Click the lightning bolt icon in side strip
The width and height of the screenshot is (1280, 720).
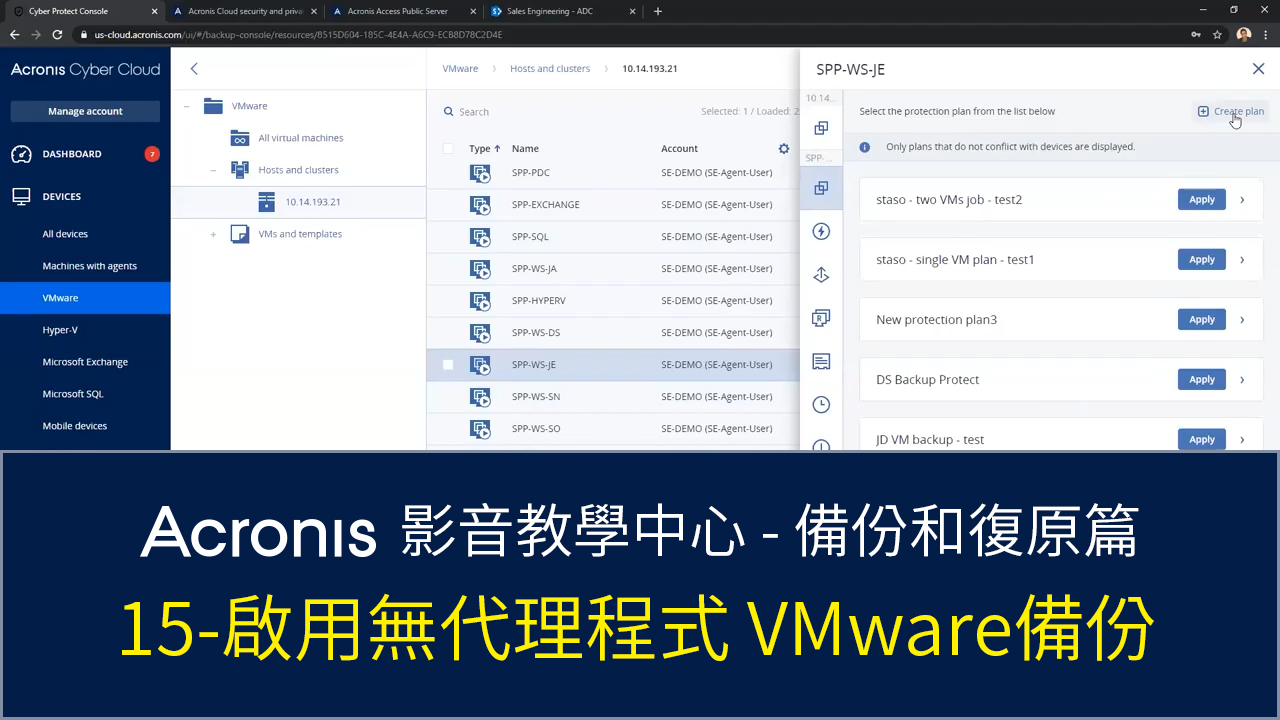[x=821, y=231]
